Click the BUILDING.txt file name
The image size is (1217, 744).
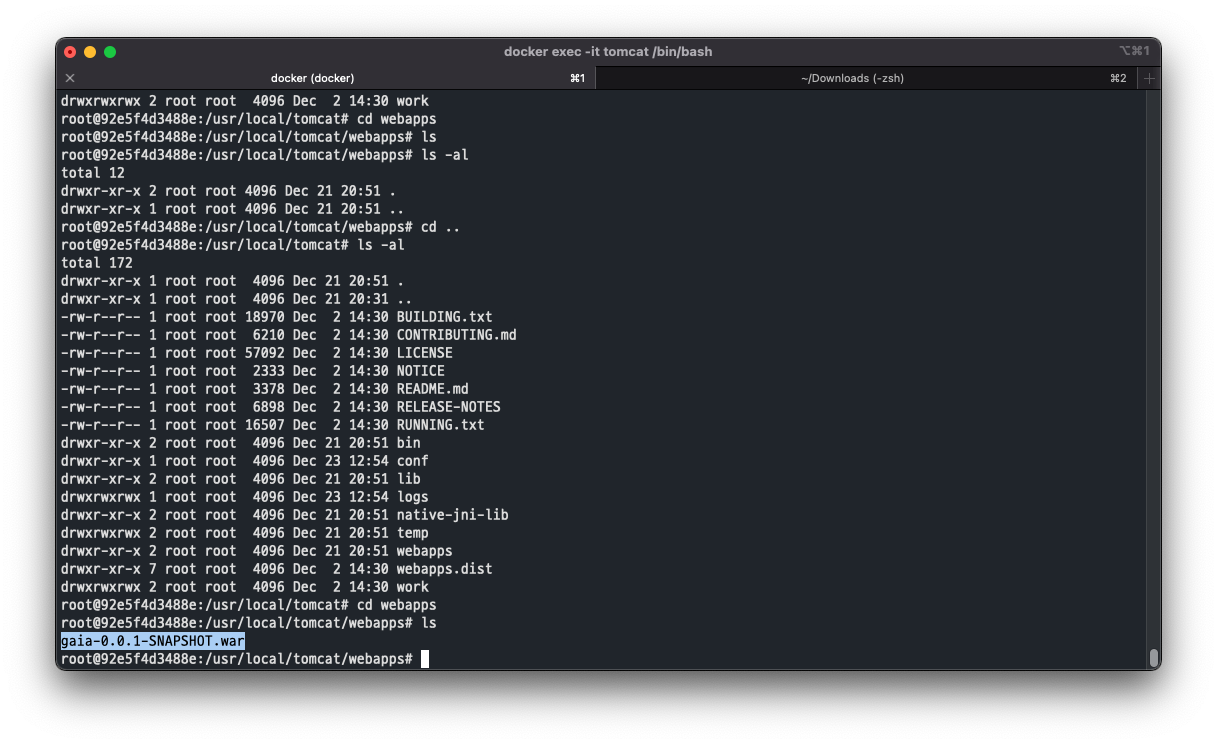(x=444, y=317)
